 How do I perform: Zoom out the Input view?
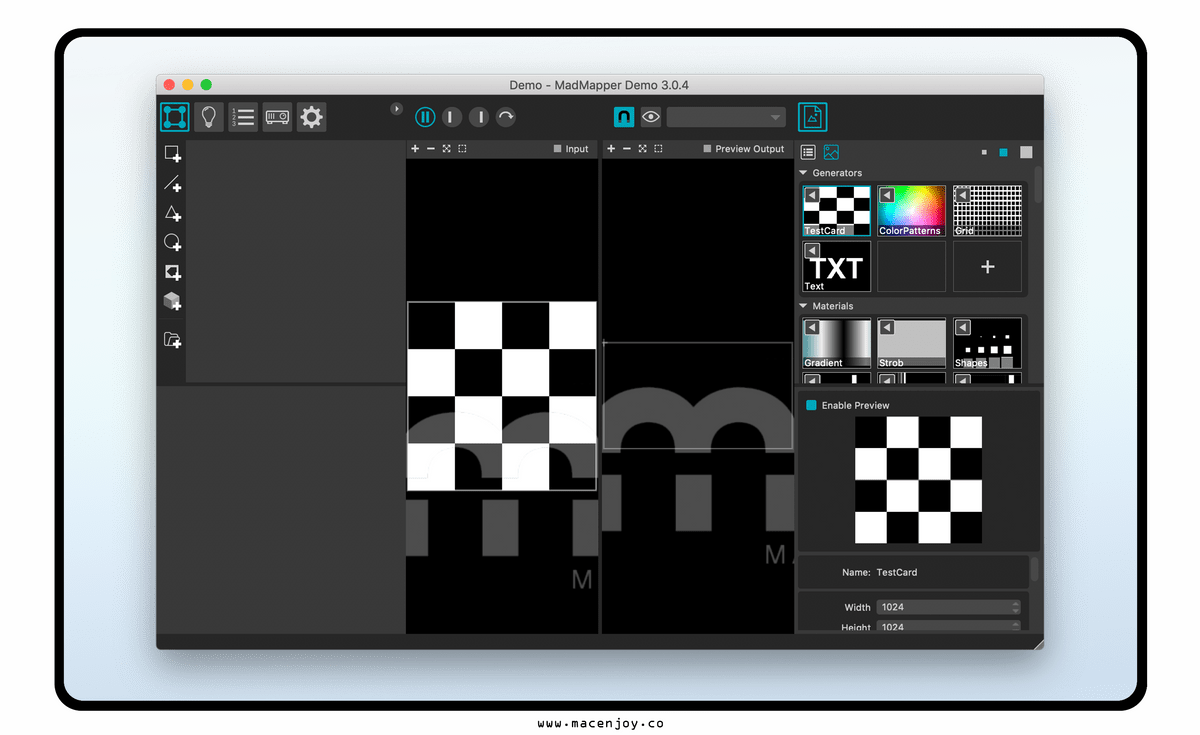[431, 149]
